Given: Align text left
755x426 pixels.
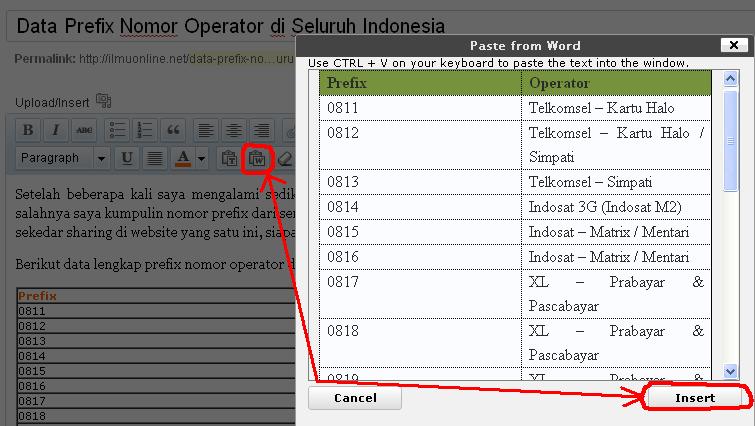Looking at the screenshot, I should pos(205,130).
